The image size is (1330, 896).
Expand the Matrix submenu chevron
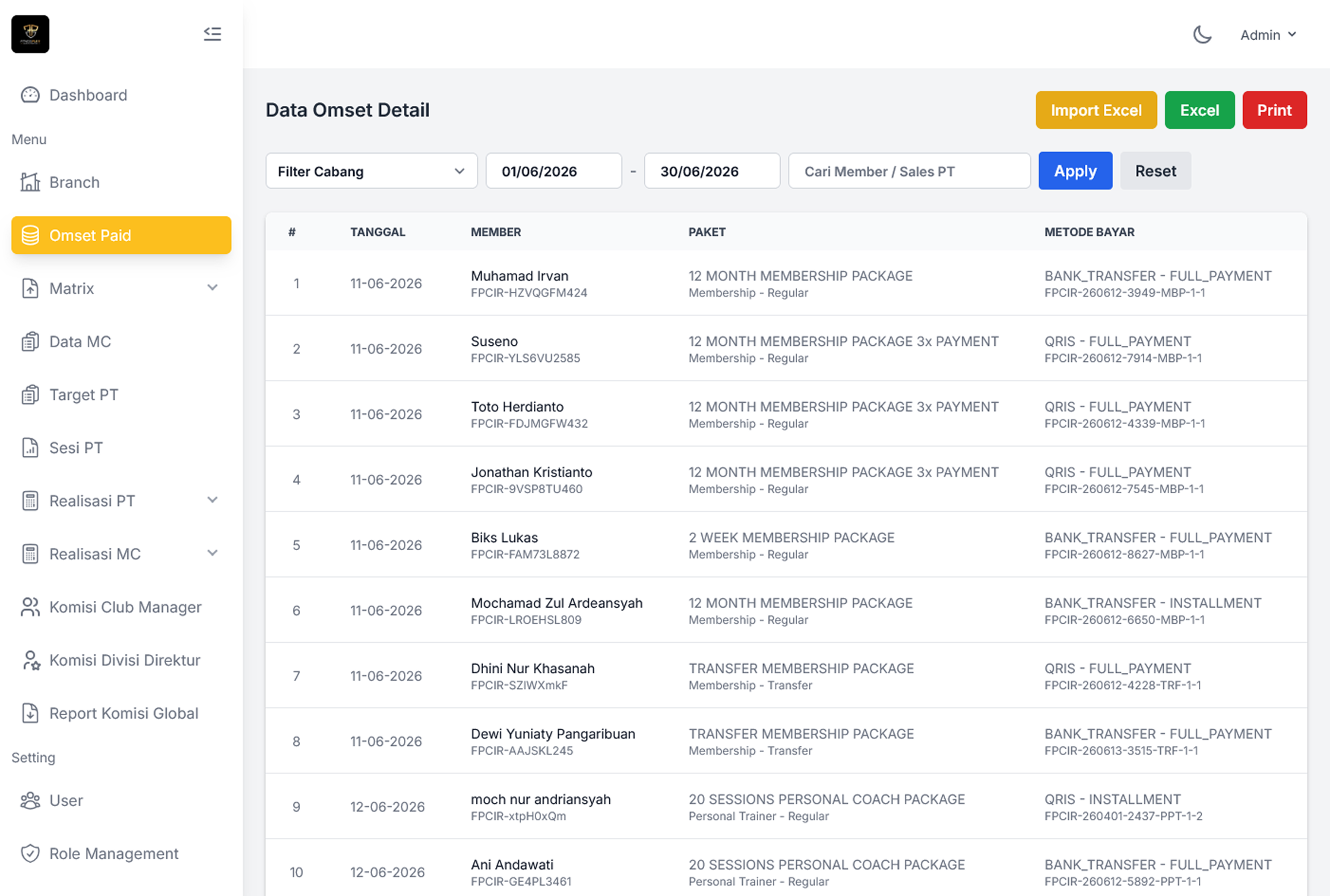(x=212, y=288)
